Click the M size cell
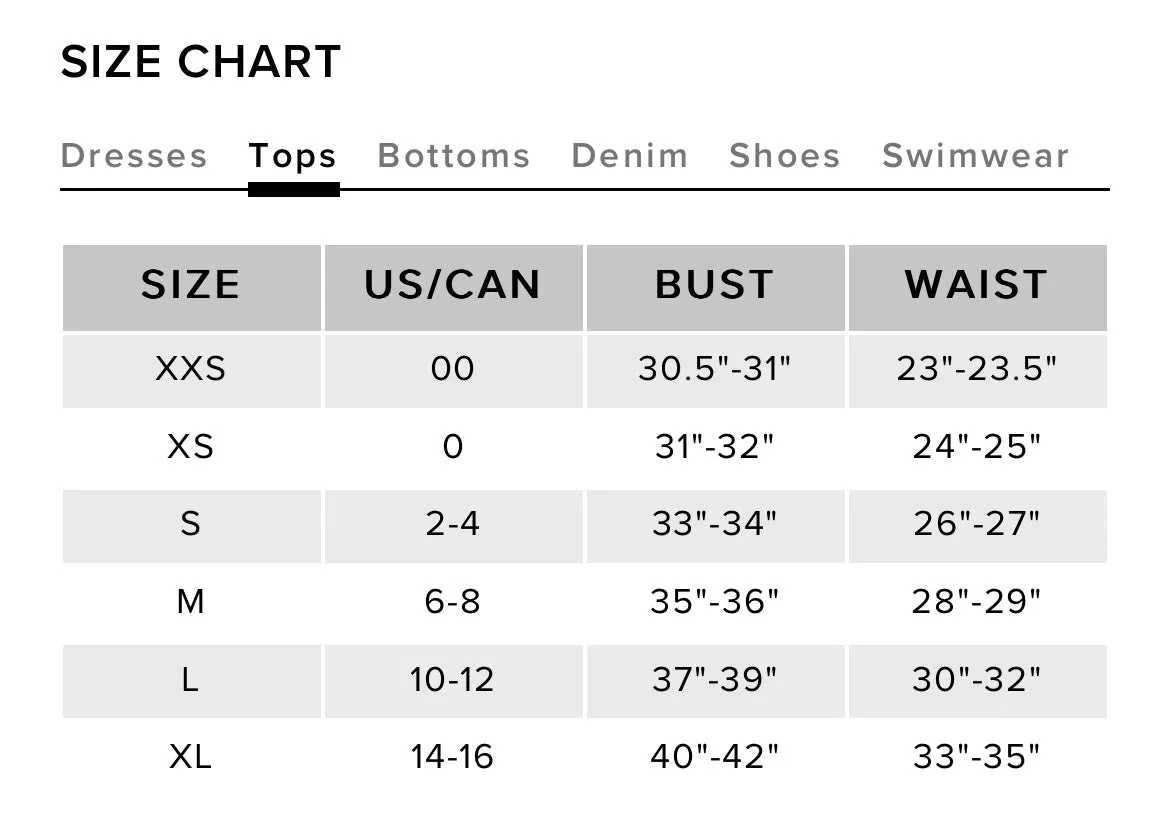Viewport: 1170px width, 832px height. (x=192, y=603)
